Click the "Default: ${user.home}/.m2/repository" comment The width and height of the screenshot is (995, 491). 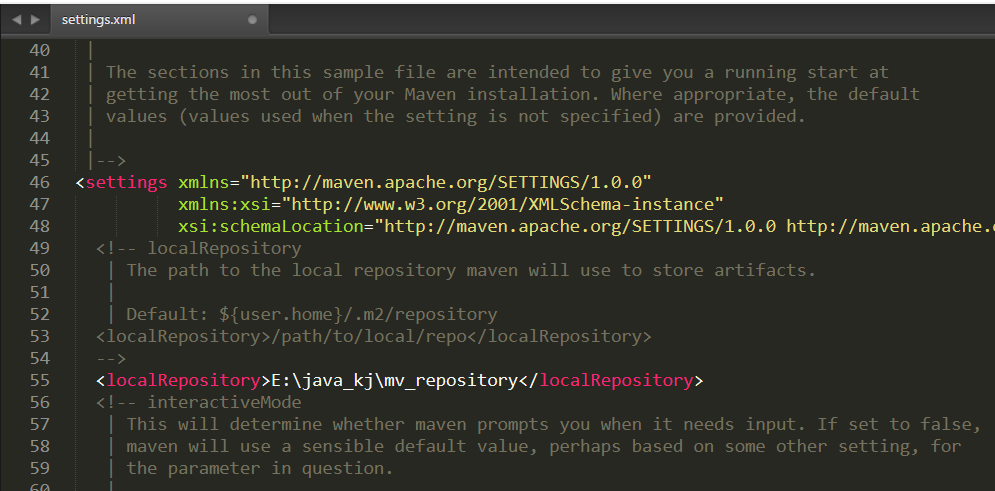pos(312,315)
